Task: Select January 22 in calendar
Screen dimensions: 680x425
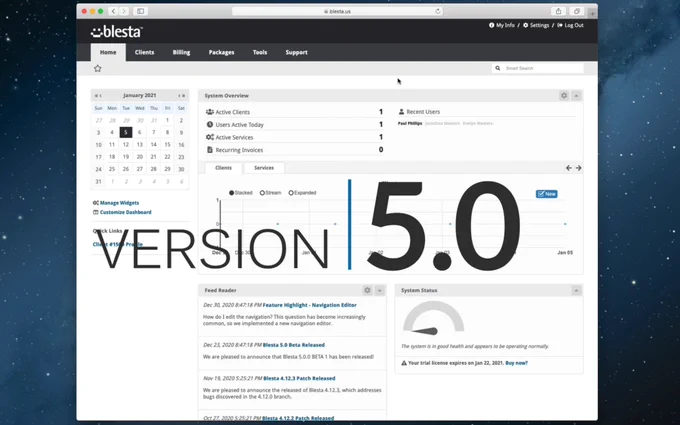Action: point(167,157)
